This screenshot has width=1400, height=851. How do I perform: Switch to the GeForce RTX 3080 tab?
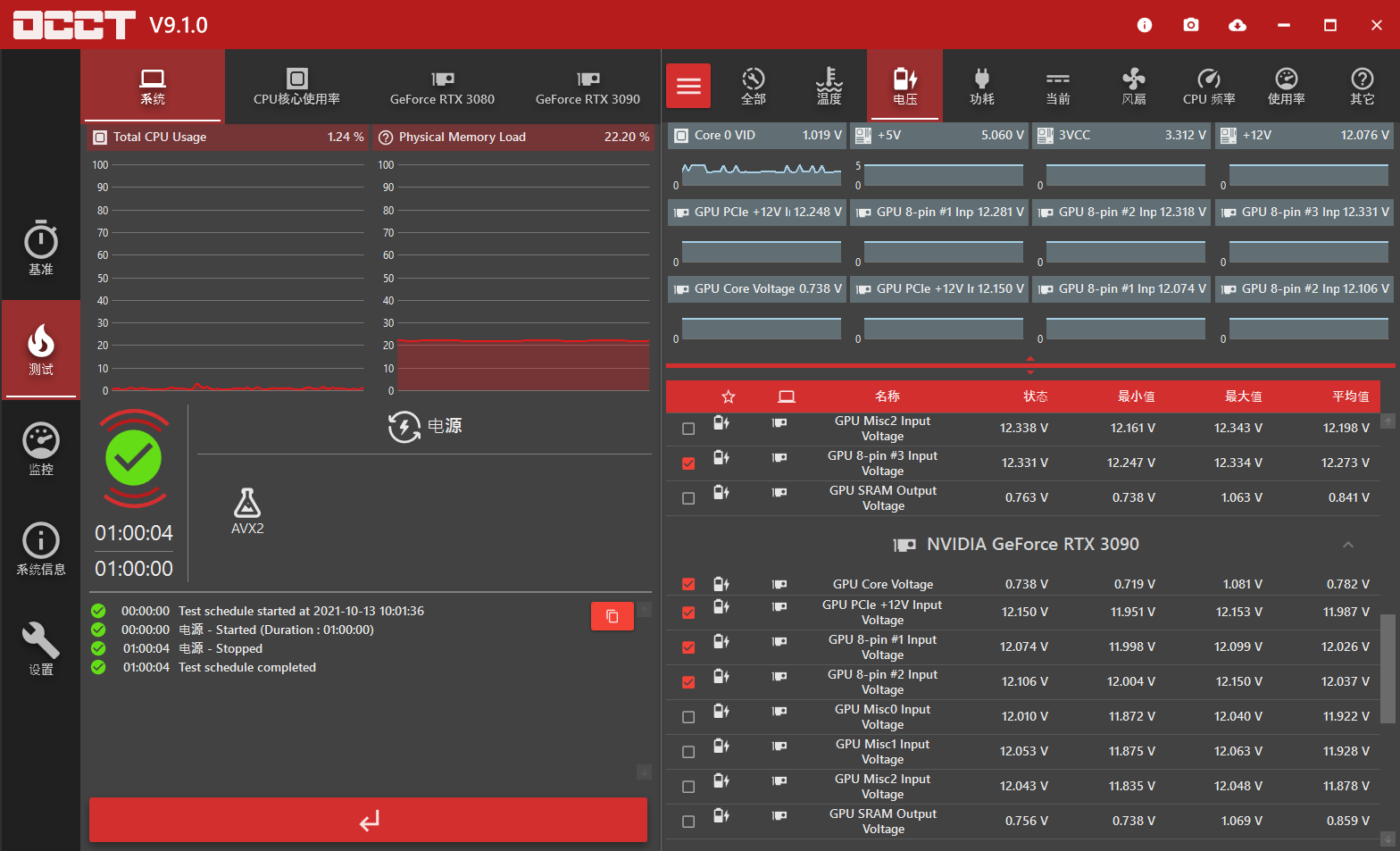[442, 86]
